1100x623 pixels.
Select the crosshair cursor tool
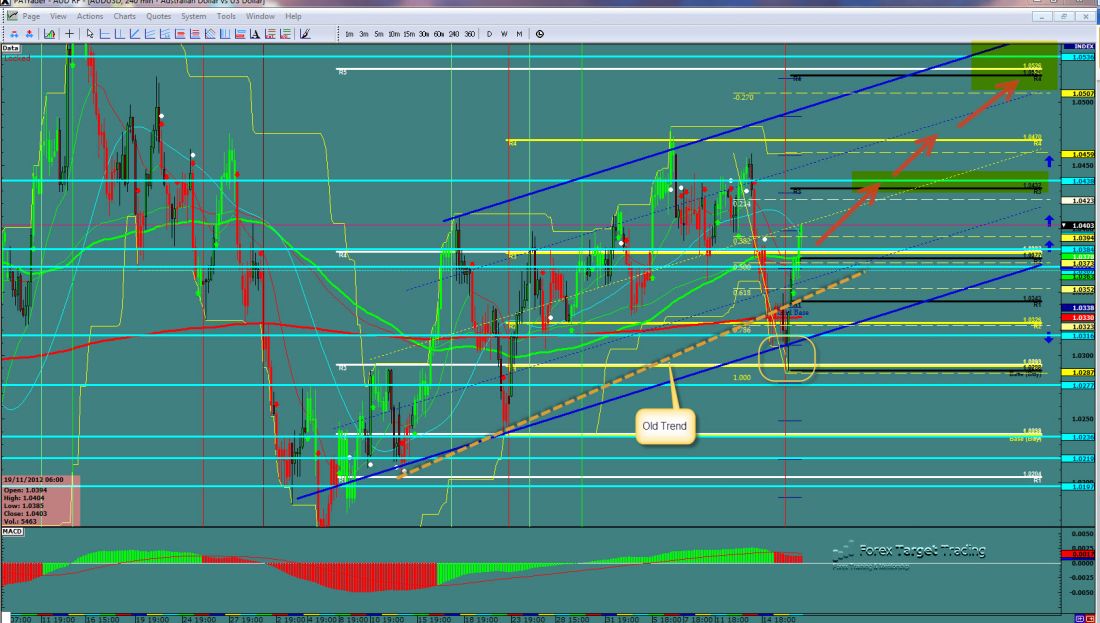coord(69,33)
